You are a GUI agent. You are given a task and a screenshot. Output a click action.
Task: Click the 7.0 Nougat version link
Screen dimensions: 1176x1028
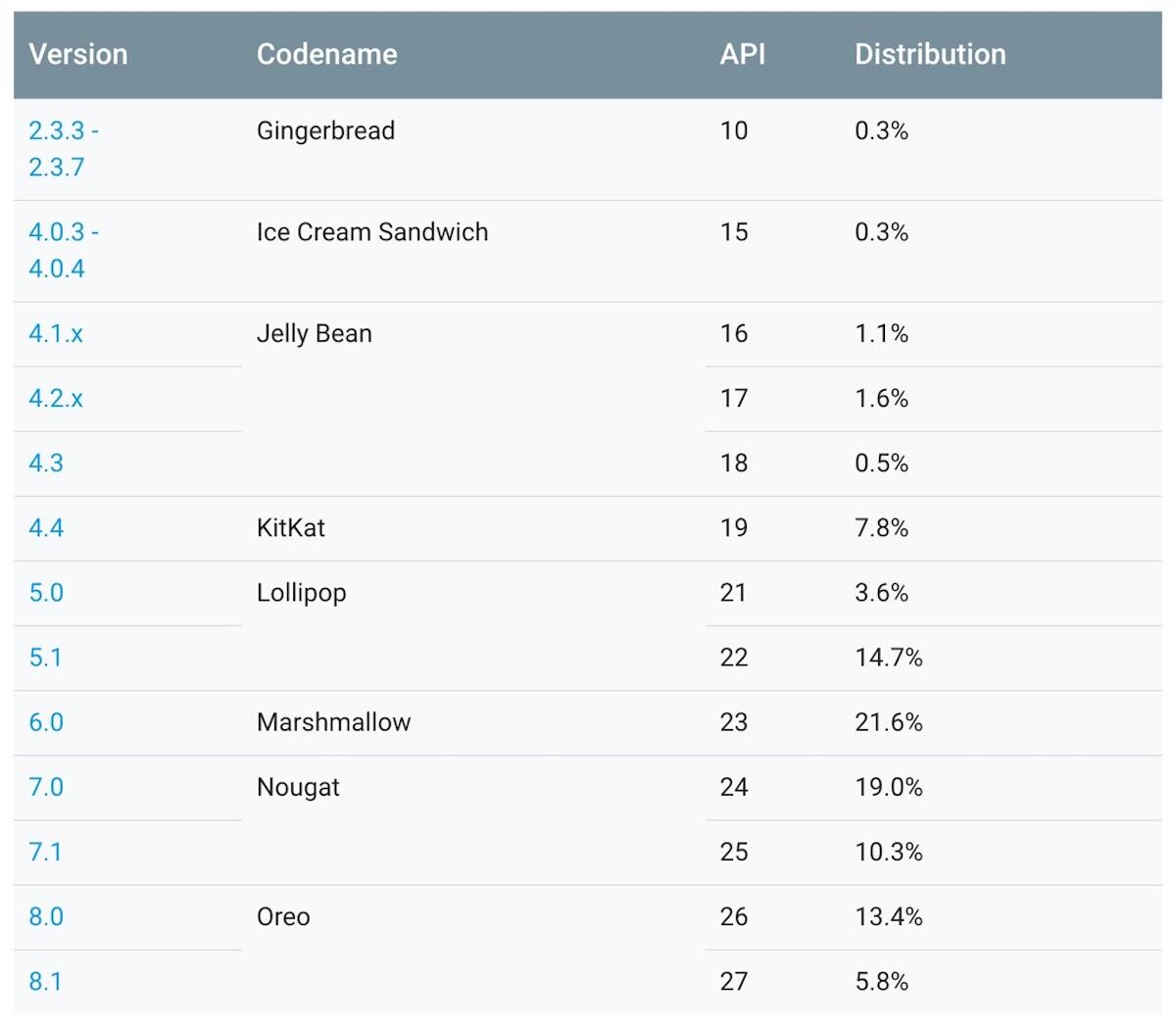[x=46, y=787]
